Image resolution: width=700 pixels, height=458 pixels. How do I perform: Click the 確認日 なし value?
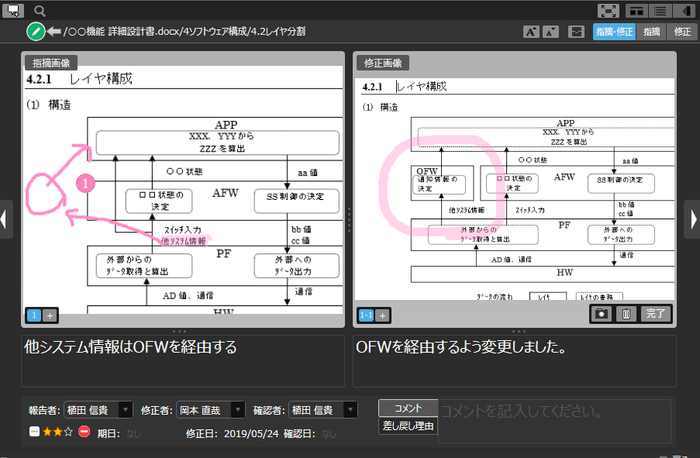pyautogui.click(x=329, y=433)
